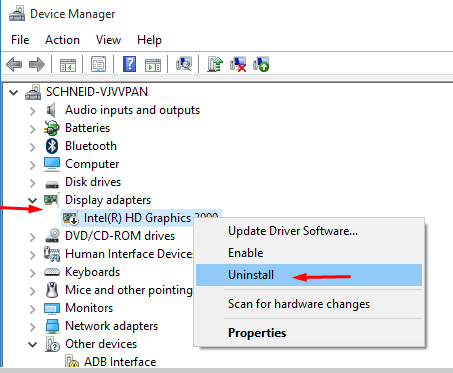This screenshot has width=453, height=373.
Task: Click the Uninstall device red X icon
Action: pos(238,64)
